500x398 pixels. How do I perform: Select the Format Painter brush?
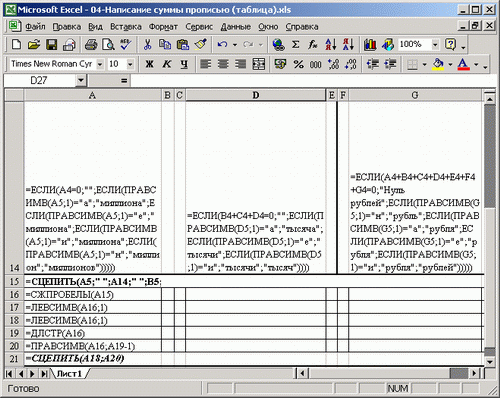pos(200,44)
